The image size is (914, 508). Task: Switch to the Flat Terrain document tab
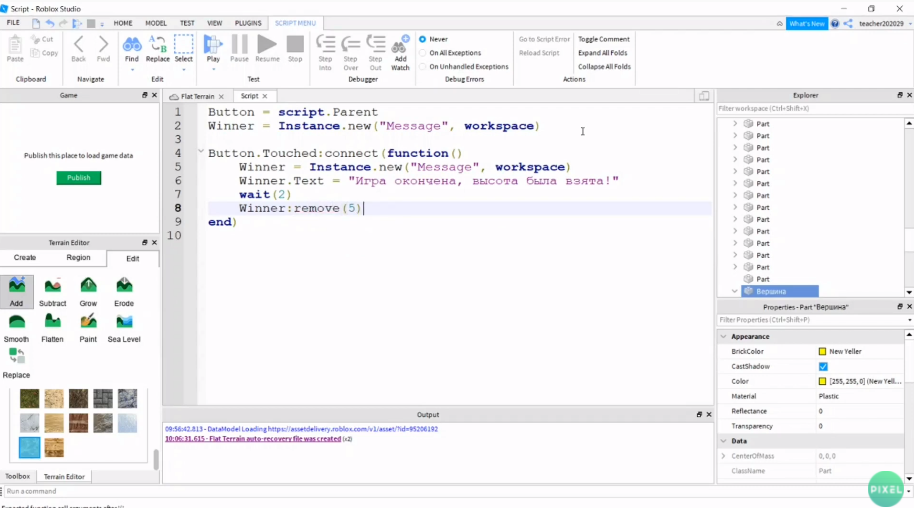(197, 96)
